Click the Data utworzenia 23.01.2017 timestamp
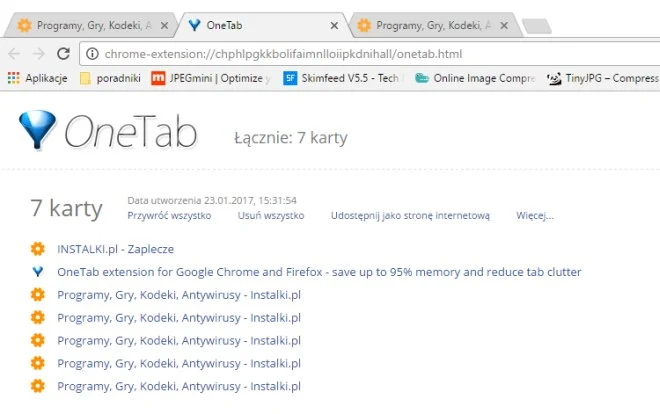The height and width of the screenshot is (414, 660). 212,200
